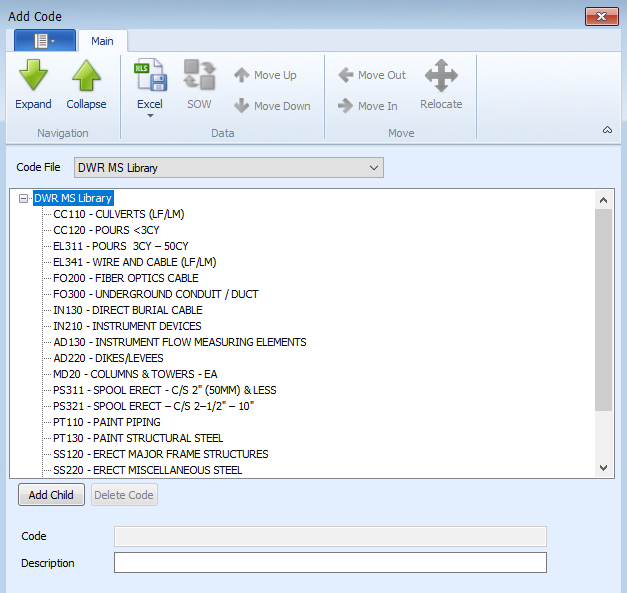Image resolution: width=627 pixels, height=593 pixels.
Task: Select CC110 - CULVERTS tree item
Action: (x=118, y=214)
